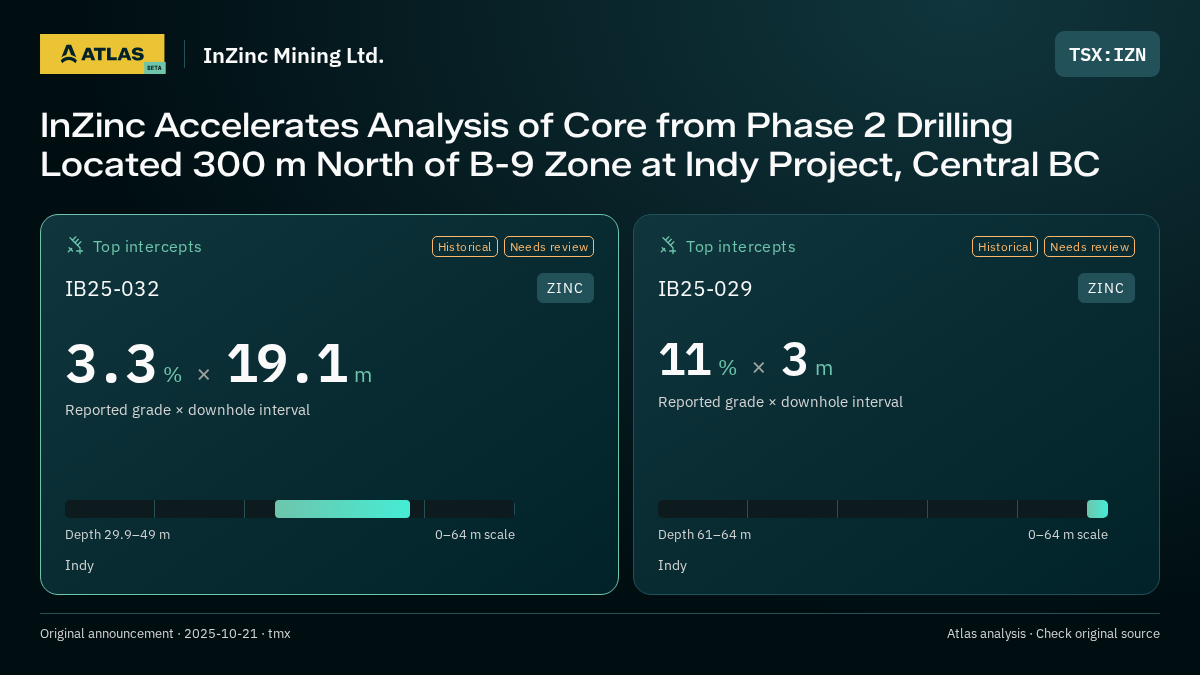1200x675 pixels.
Task: Click 'Indy' label on IB25-029 card
Action: coord(672,566)
